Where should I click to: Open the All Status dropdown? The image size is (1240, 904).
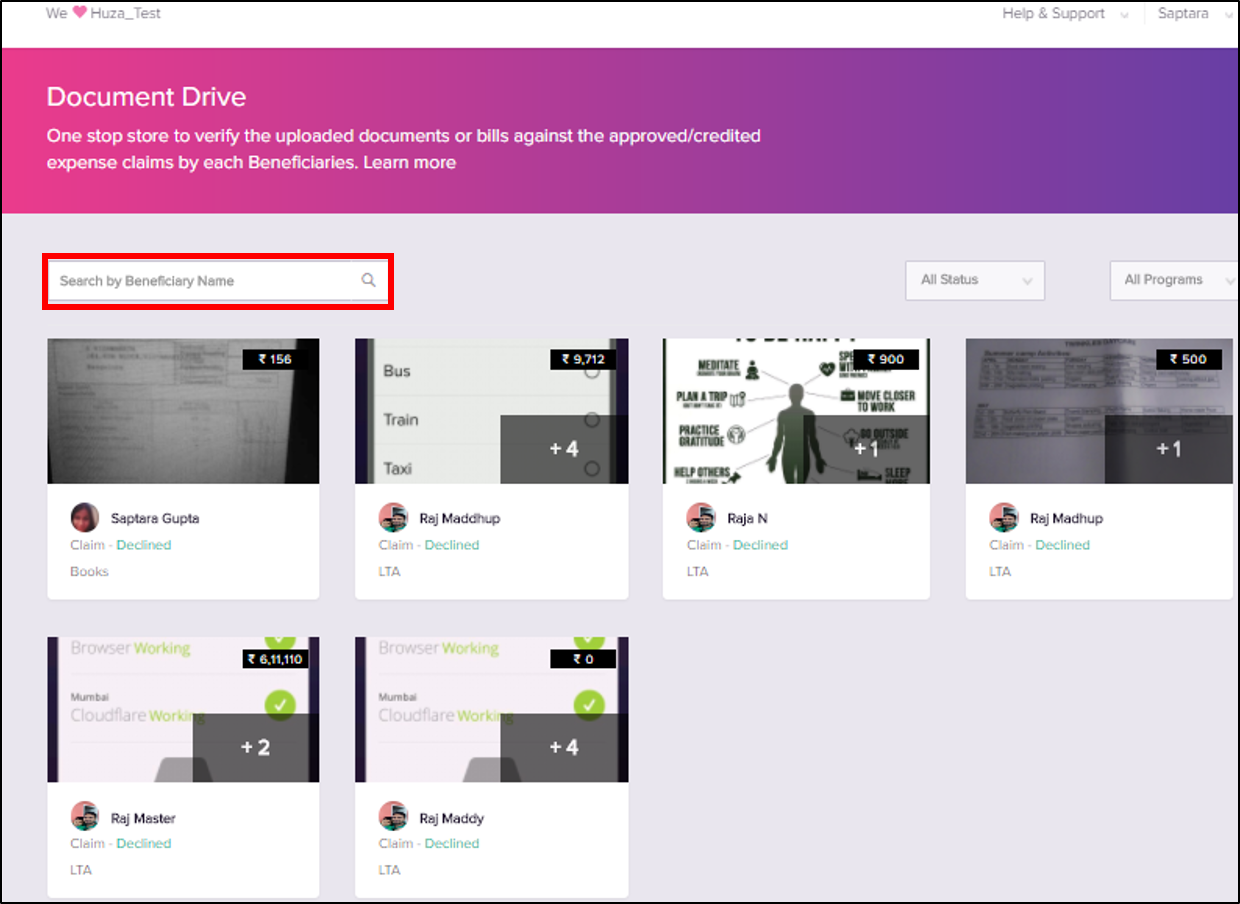click(x=974, y=280)
